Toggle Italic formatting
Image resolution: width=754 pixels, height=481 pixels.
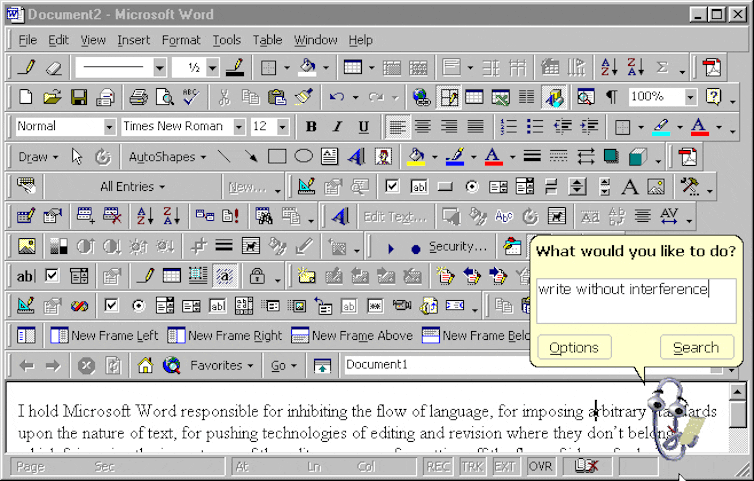pyautogui.click(x=338, y=127)
